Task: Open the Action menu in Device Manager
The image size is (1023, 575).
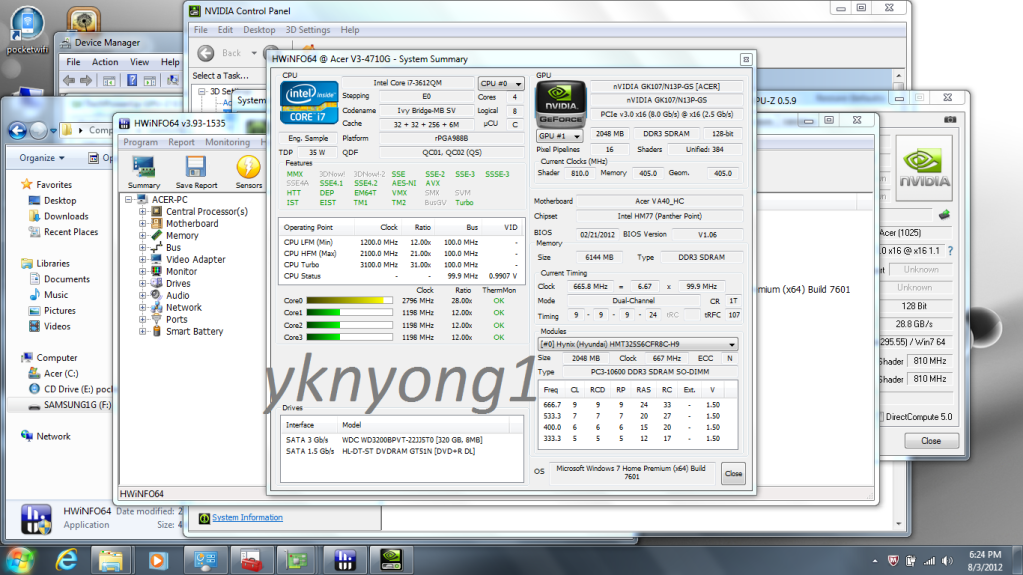Action: tap(105, 62)
